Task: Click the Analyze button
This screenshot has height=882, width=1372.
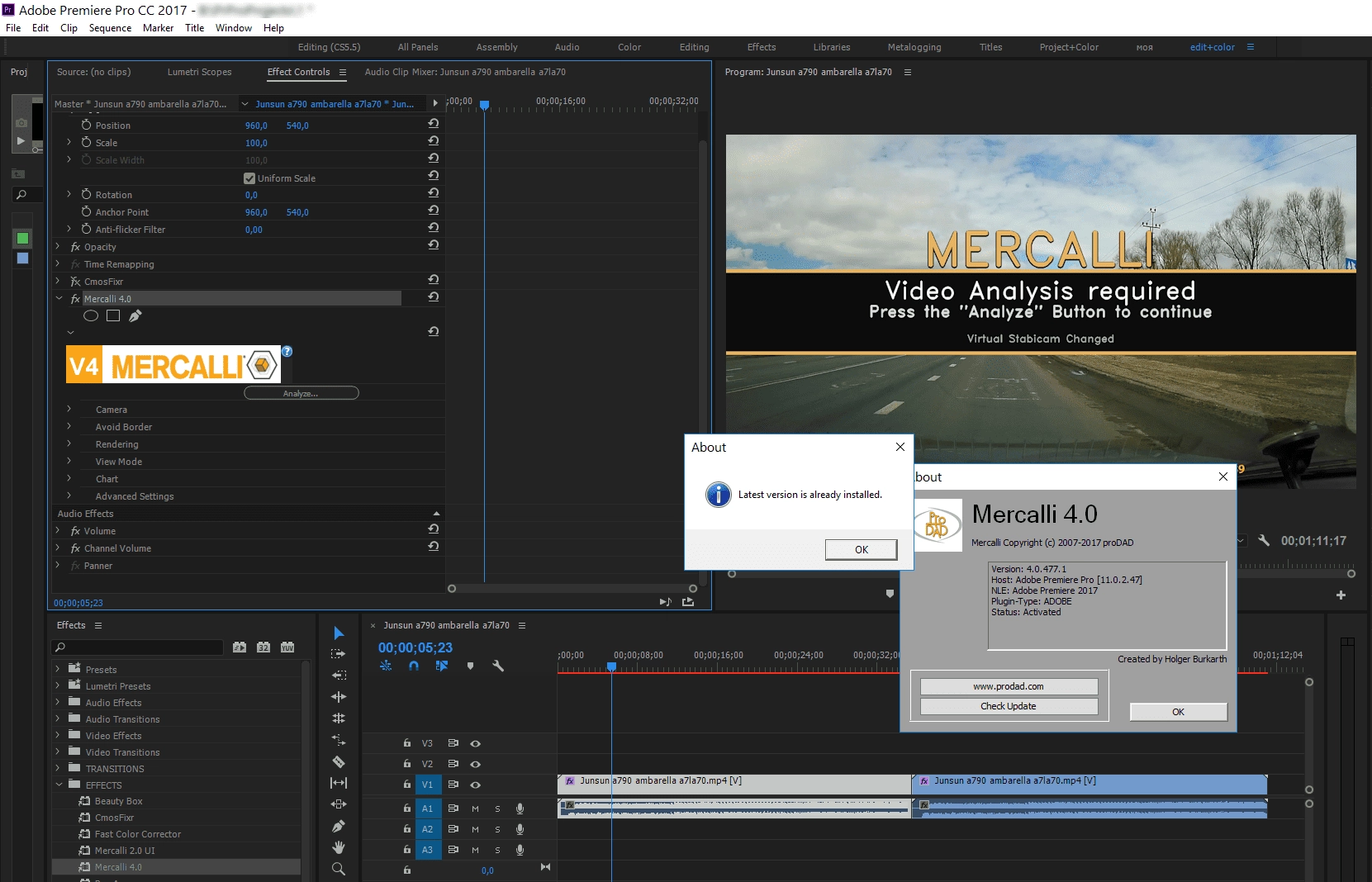Action: point(301,393)
